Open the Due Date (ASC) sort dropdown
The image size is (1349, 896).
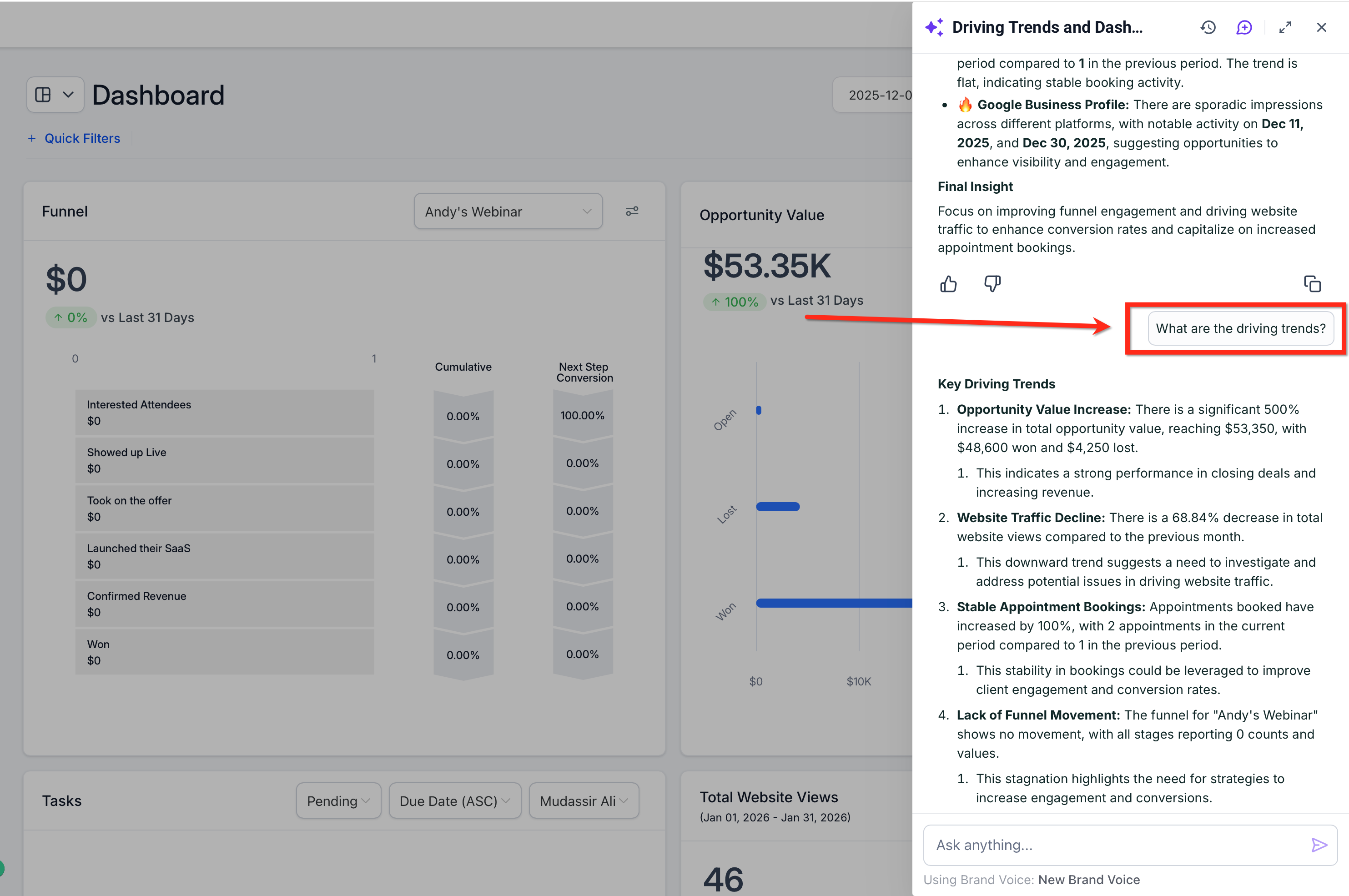[x=455, y=800]
